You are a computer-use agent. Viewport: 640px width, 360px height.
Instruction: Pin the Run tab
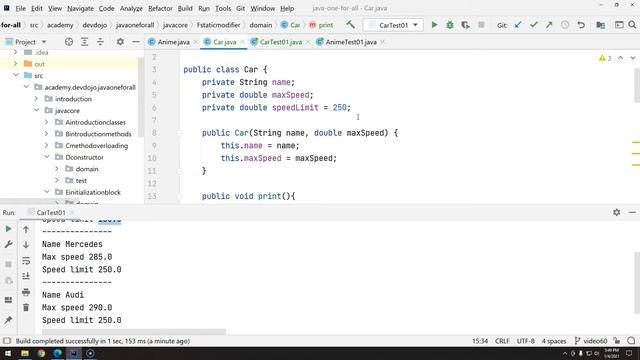[x=8, y=320]
